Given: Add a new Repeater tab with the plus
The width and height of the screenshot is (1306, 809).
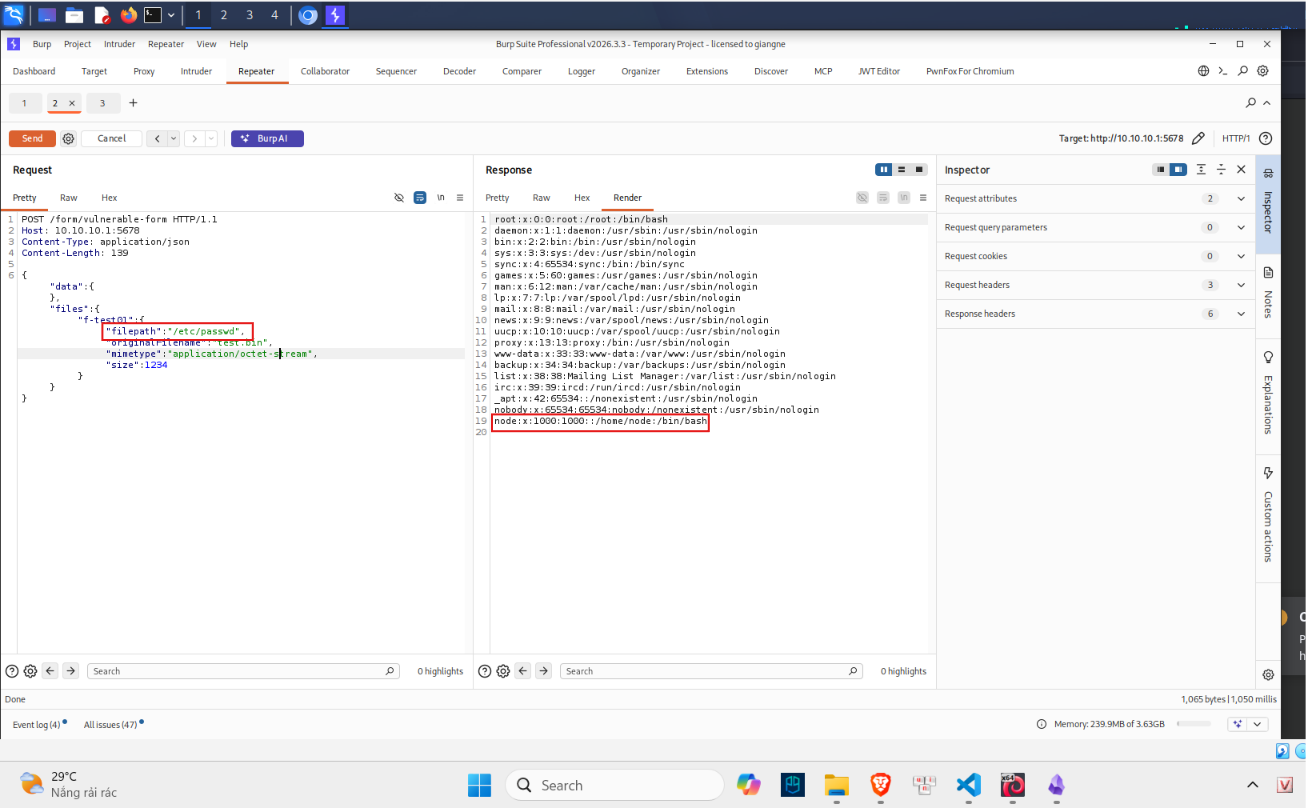Looking at the screenshot, I should (x=133, y=103).
